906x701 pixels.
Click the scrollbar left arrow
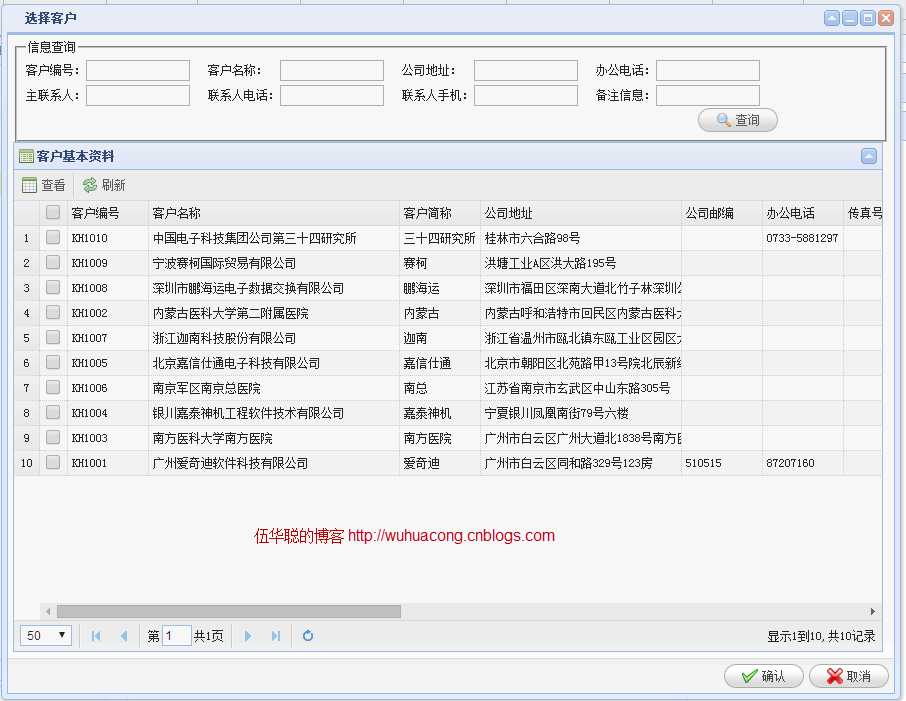pos(48,611)
